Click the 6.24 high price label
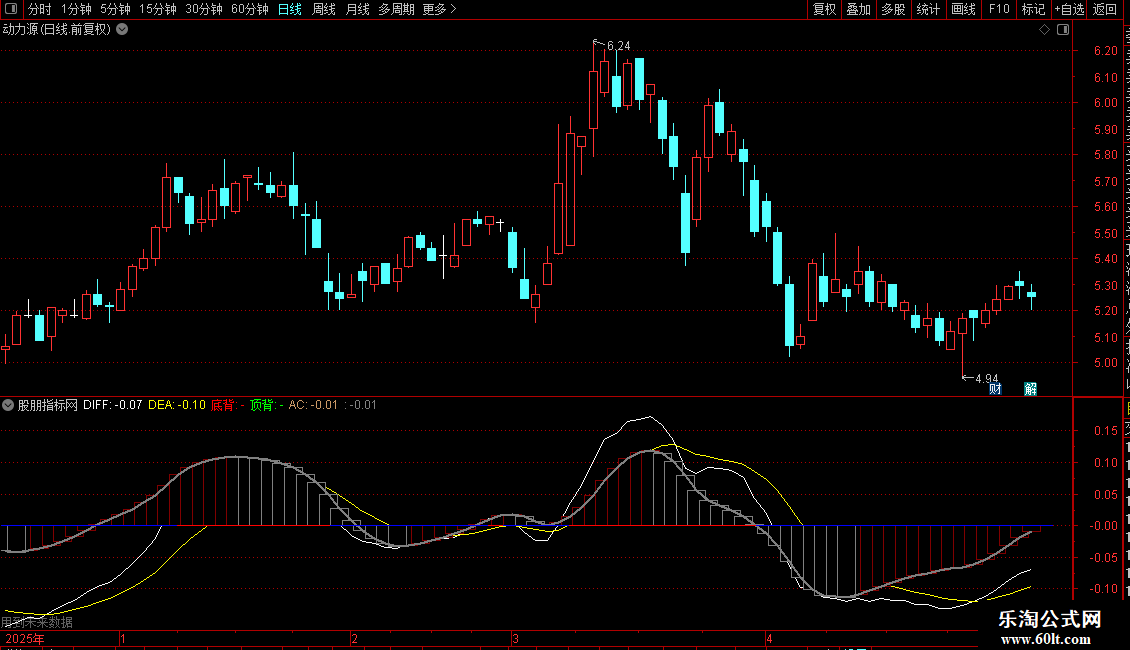Viewport: 1130px width, 650px height. [x=618, y=45]
